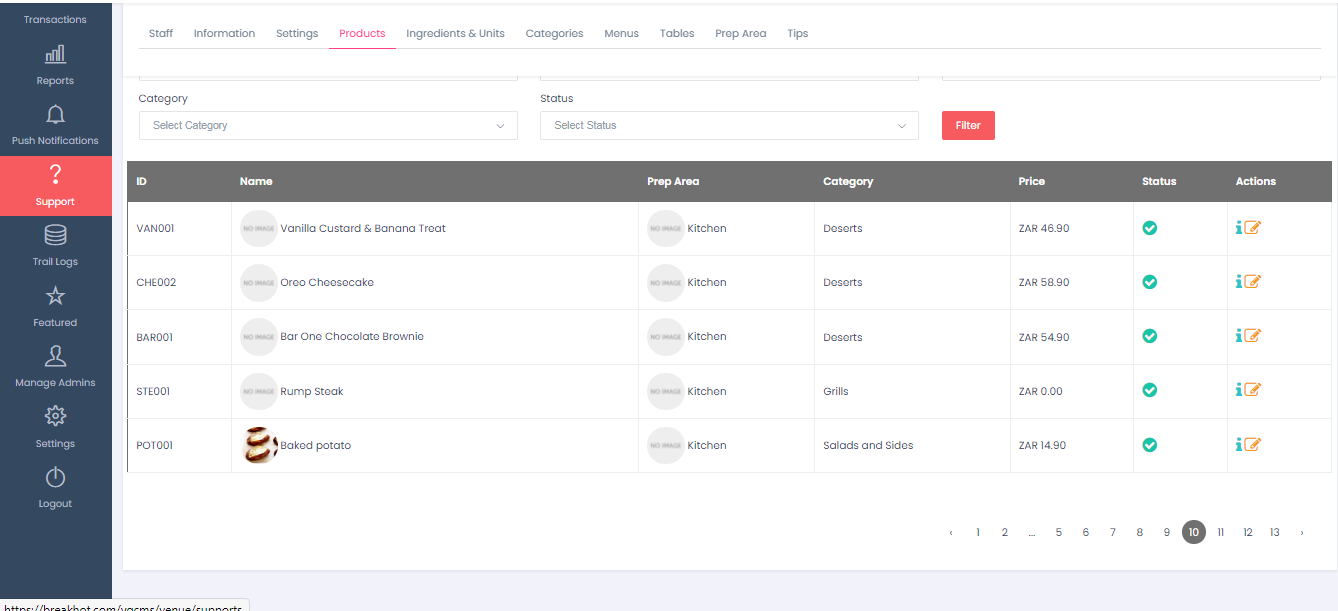The width and height of the screenshot is (1338, 611).
Task: Click edit icon for Baked potato row
Action: point(1252,445)
